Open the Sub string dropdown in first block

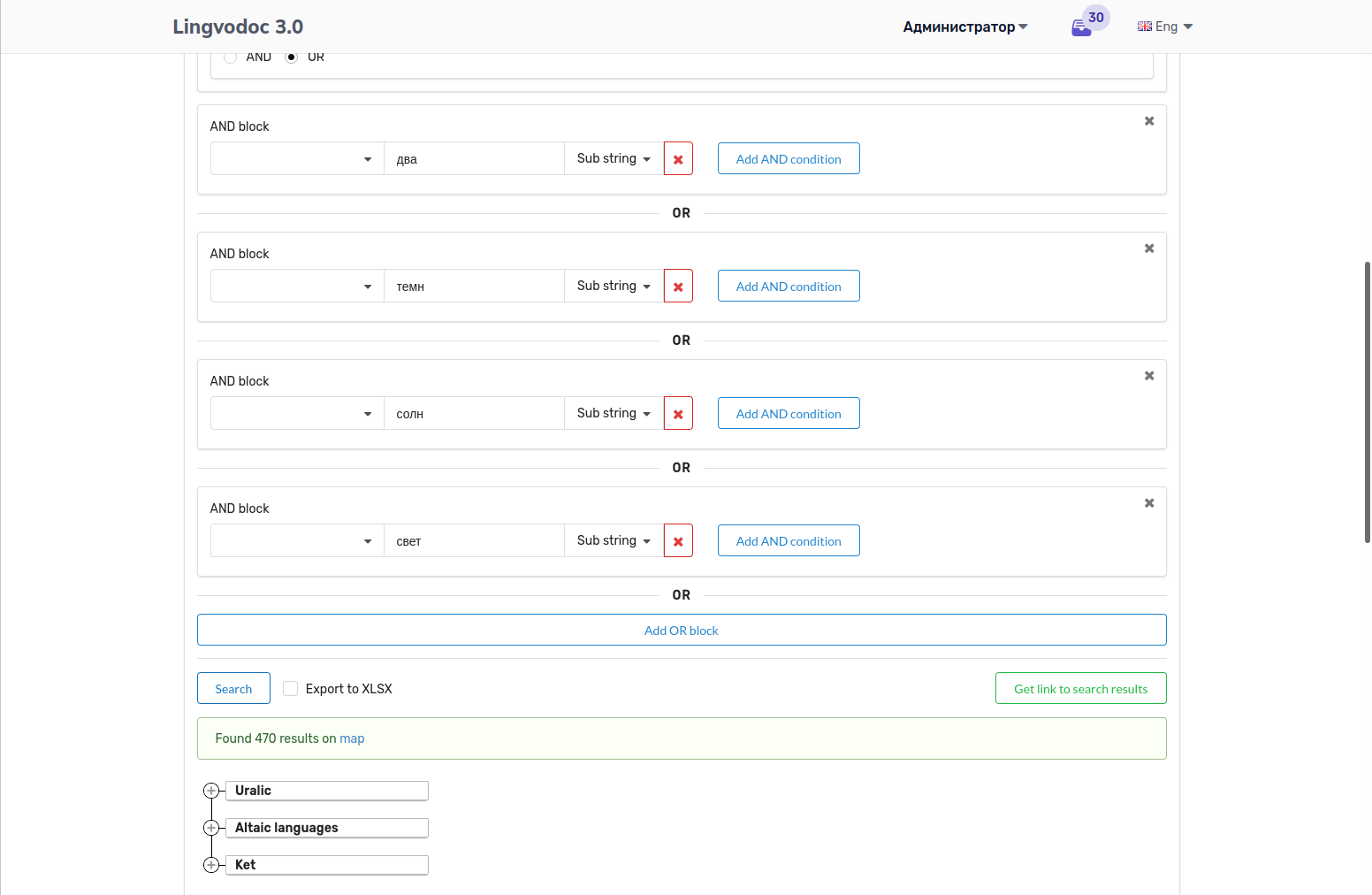point(613,158)
